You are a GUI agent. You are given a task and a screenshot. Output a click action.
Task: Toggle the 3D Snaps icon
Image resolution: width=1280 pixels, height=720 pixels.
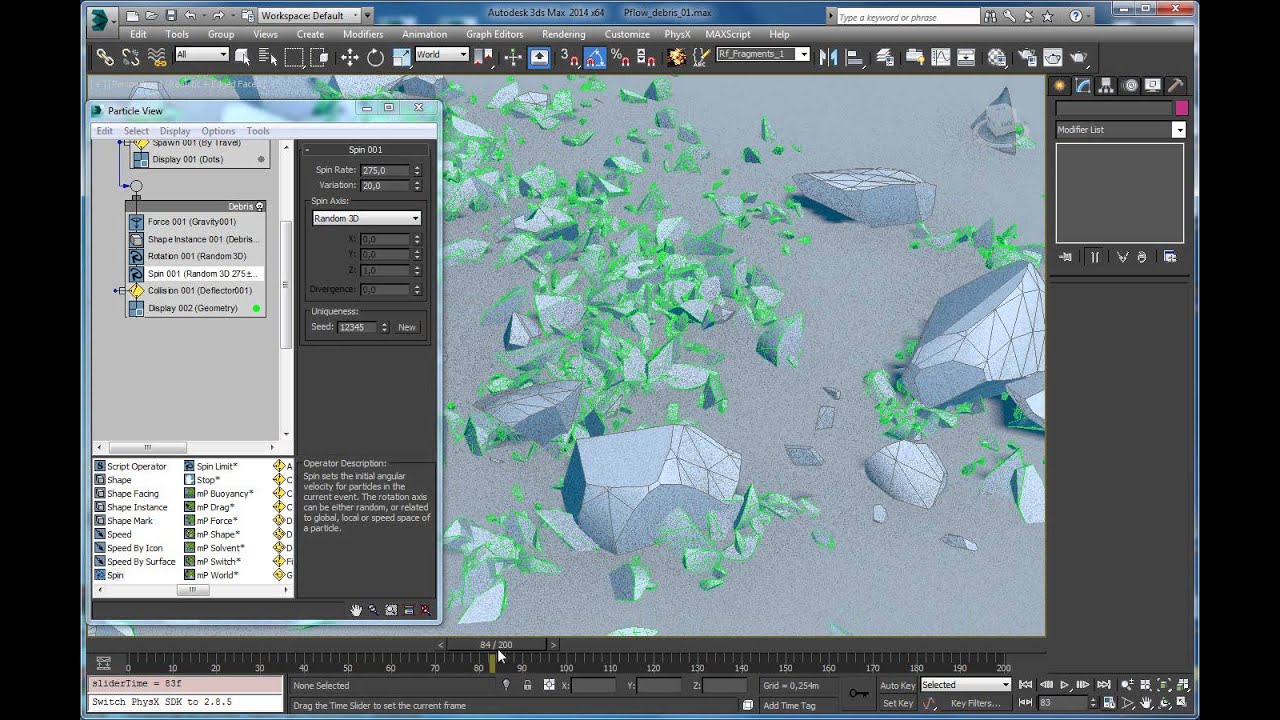tap(569, 57)
